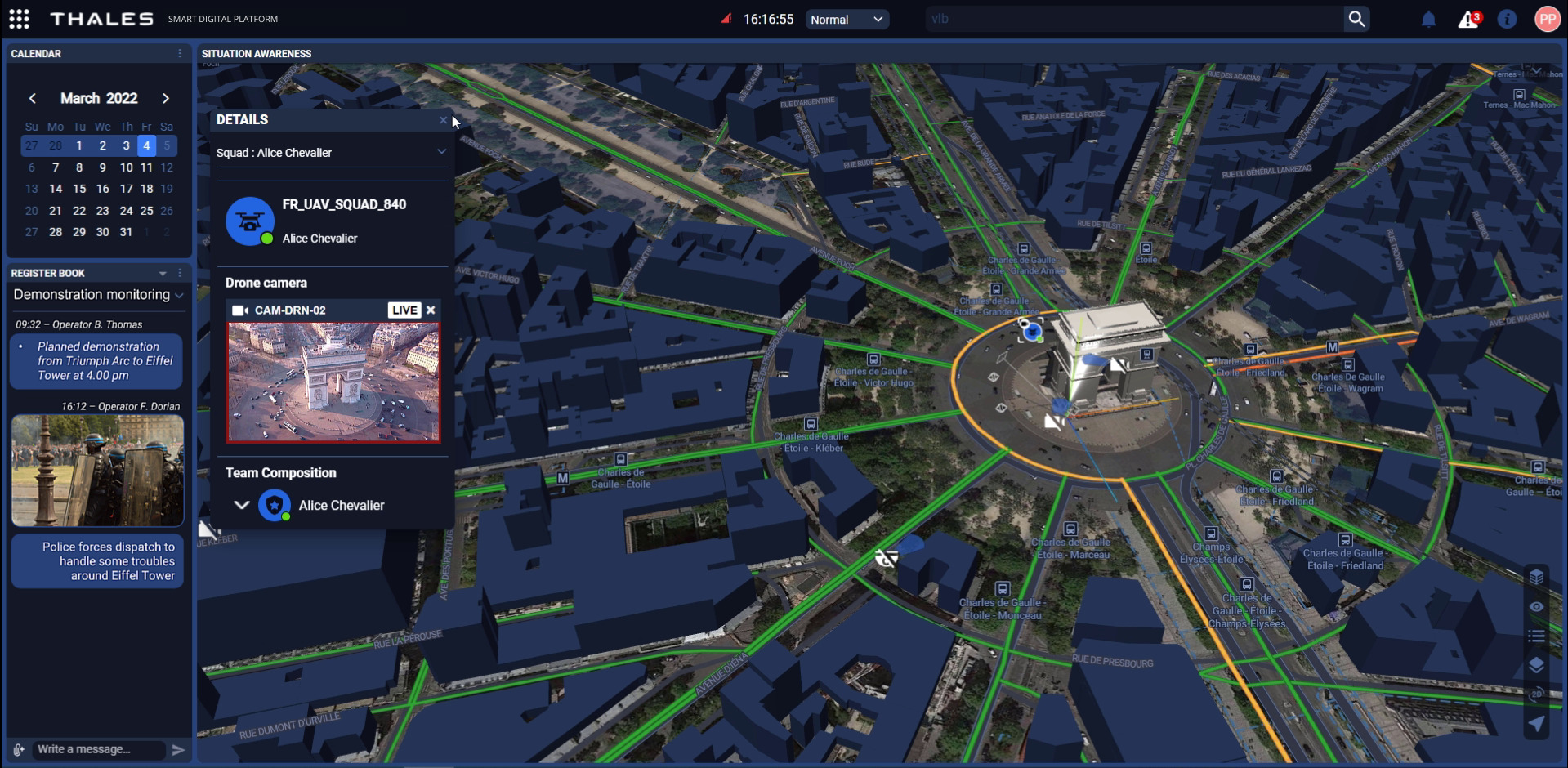Click the map location arrow icon
1568x768 pixels.
1536,724
